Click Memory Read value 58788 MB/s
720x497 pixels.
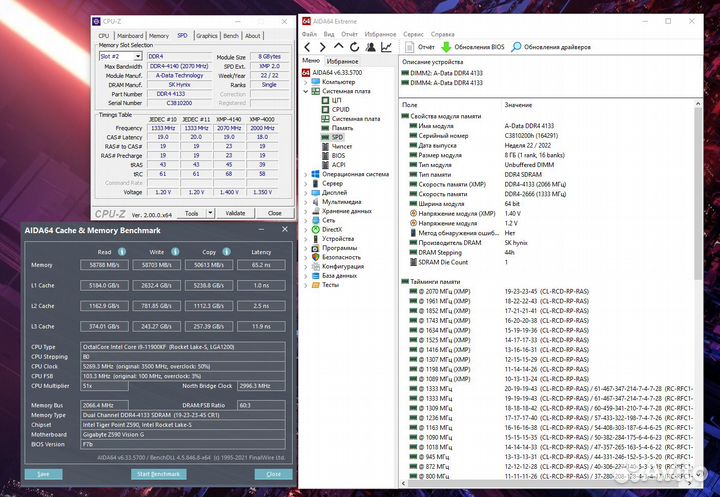pos(104,265)
